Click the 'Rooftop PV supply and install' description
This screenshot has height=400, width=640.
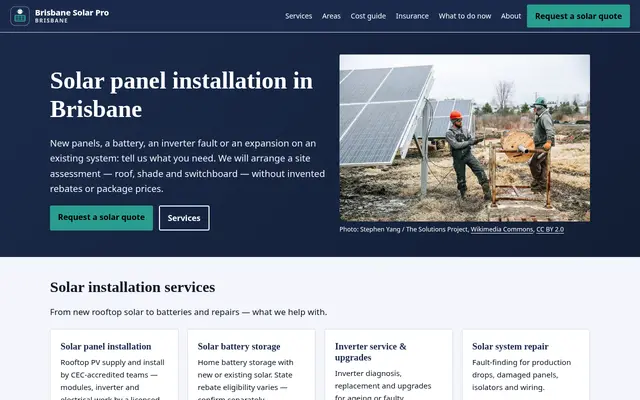(112, 379)
